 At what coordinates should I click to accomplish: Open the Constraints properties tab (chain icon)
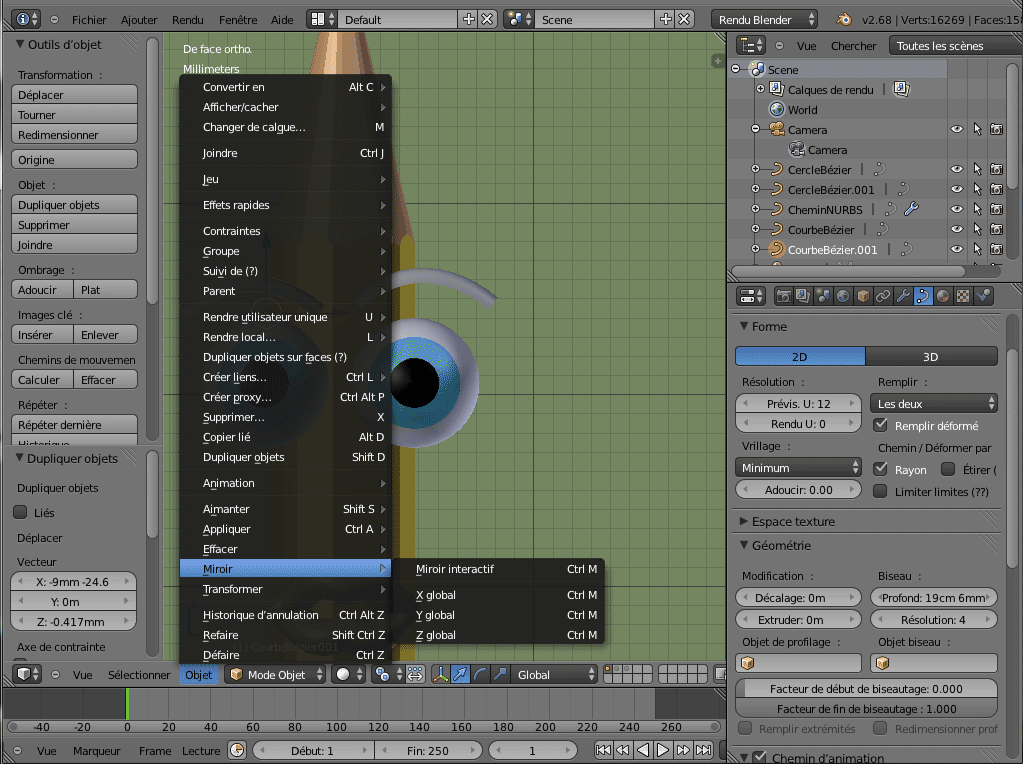[x=883, y=296]
